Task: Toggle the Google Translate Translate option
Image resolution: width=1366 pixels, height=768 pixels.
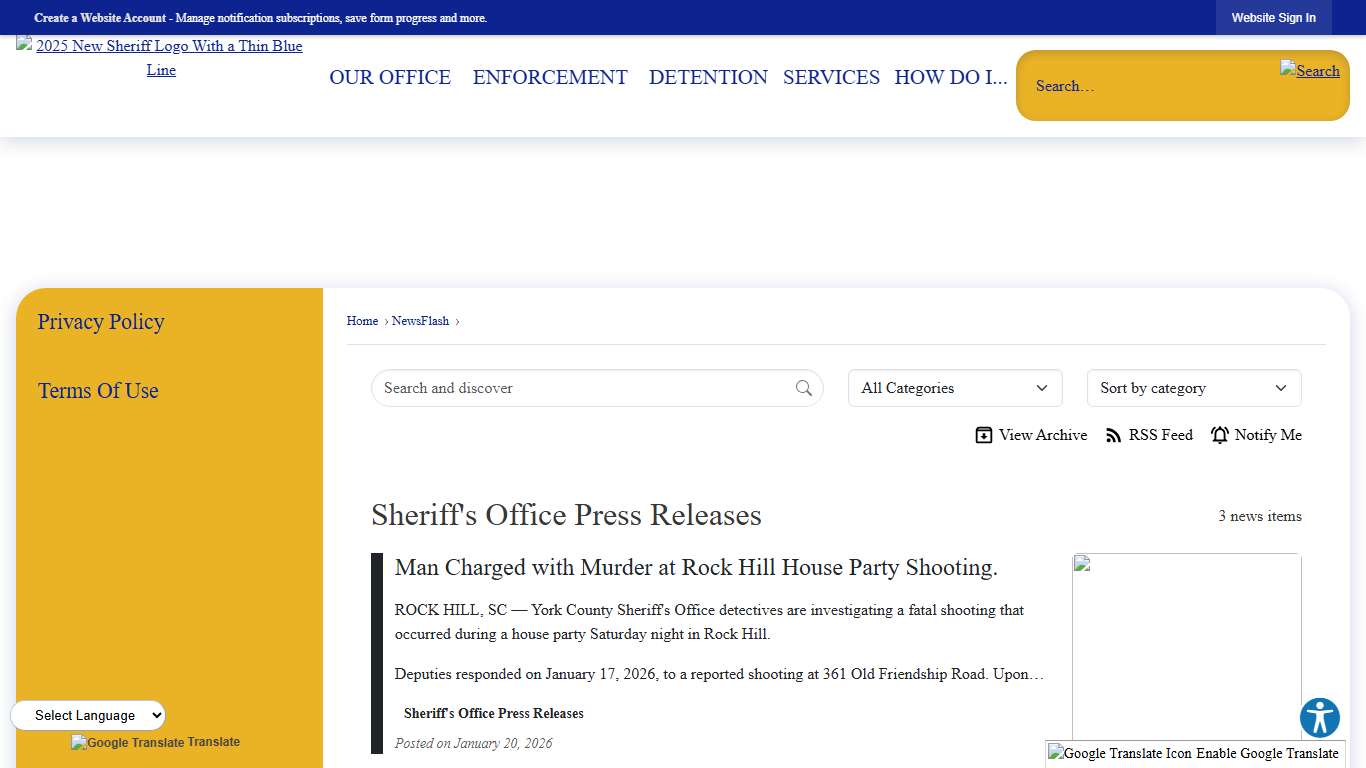Action: [x=155, y=742]
